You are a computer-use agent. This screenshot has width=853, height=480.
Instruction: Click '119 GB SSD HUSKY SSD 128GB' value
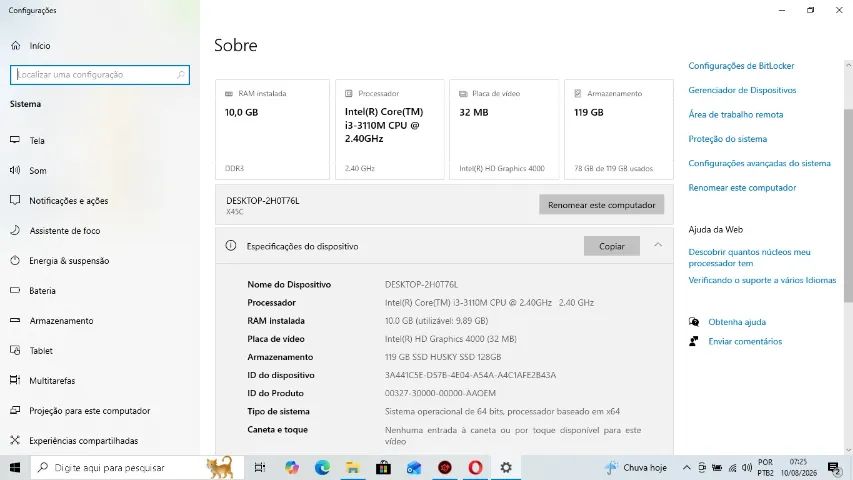[x=443, y=357]
